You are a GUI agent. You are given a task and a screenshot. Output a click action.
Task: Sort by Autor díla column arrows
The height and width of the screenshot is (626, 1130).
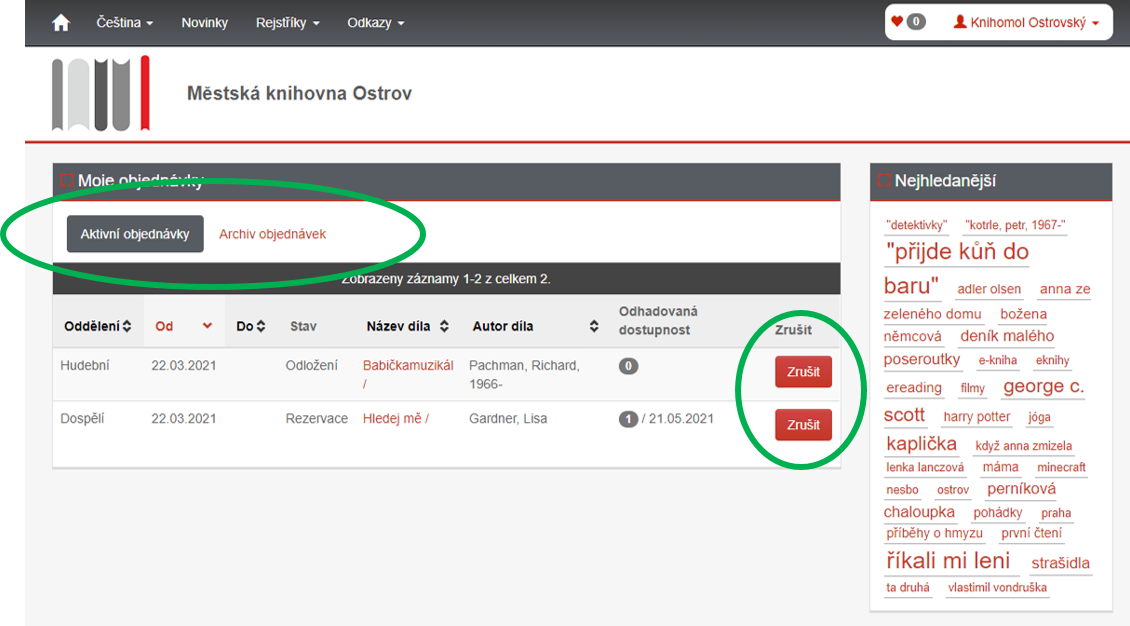pyautogui.click(x=593, y=326)
